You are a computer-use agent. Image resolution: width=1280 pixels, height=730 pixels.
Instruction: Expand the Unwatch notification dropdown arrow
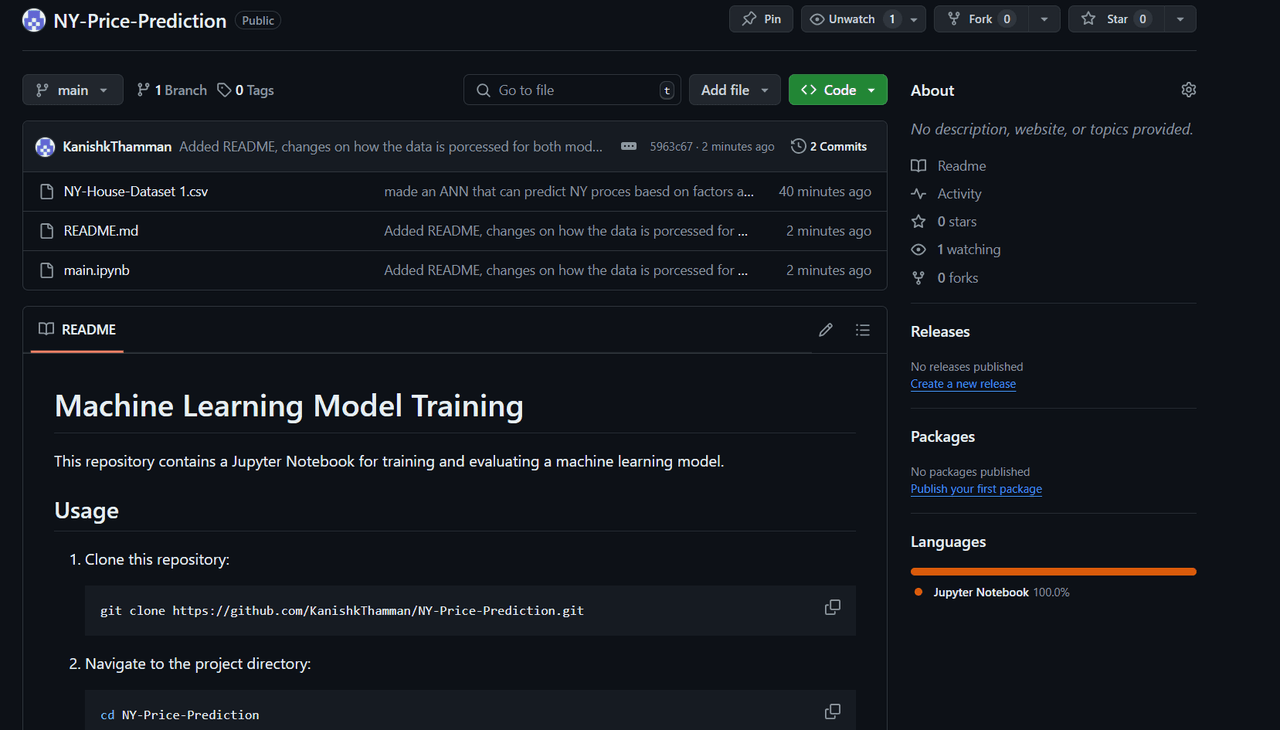point(915,19)
